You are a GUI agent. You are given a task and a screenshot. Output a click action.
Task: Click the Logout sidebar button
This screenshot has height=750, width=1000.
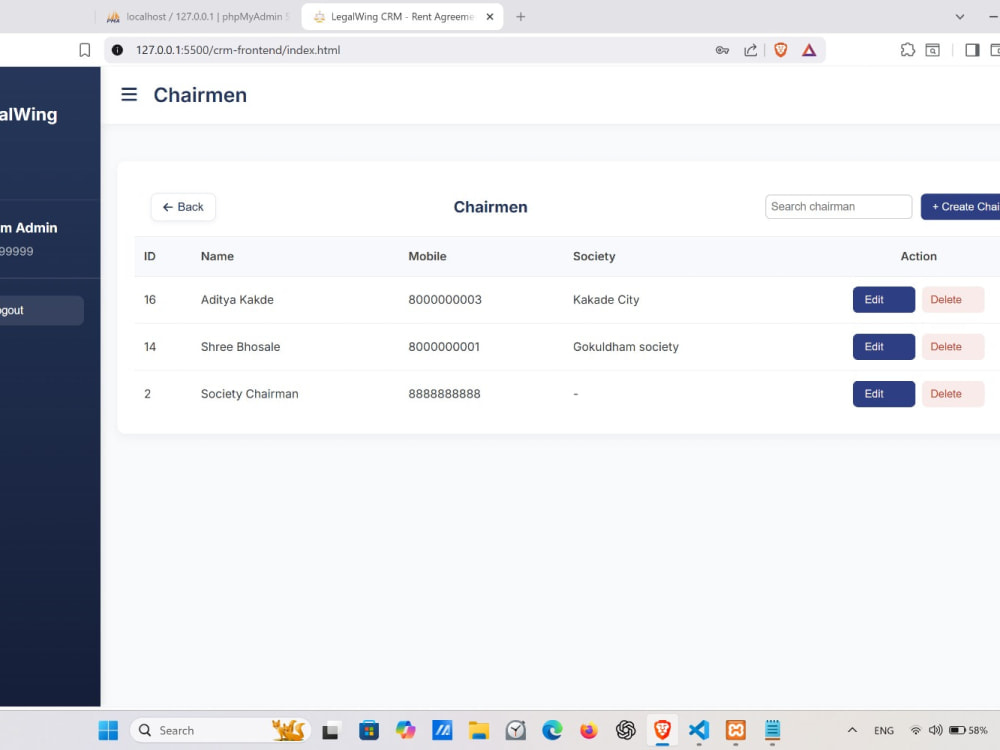click(40, 311)
